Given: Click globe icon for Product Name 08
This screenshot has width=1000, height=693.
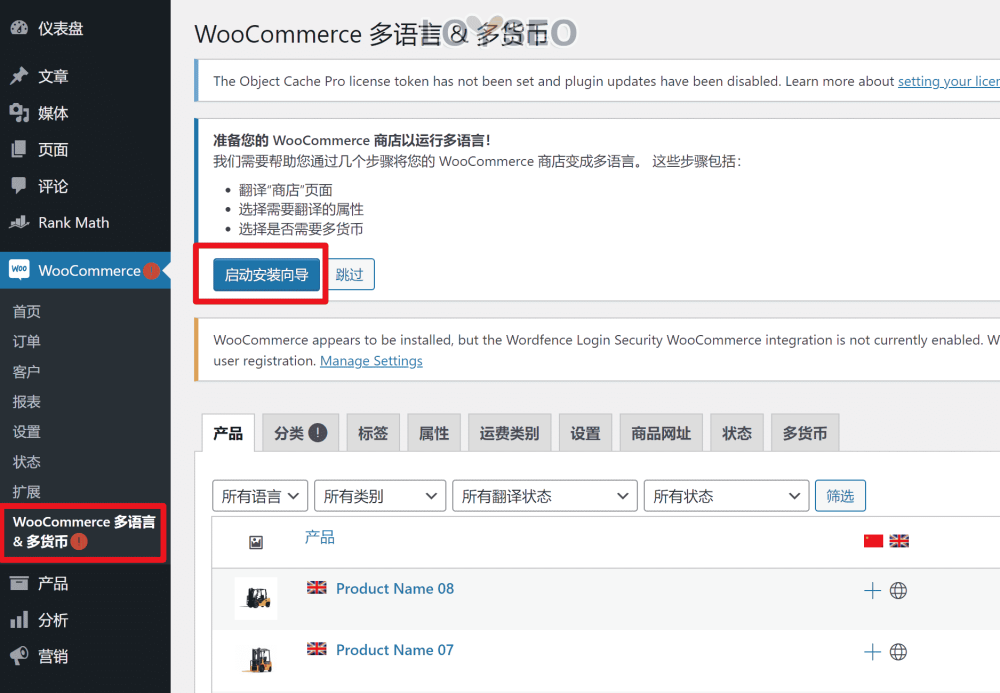Looking at the screenshot, I should (x=898, y=590).
